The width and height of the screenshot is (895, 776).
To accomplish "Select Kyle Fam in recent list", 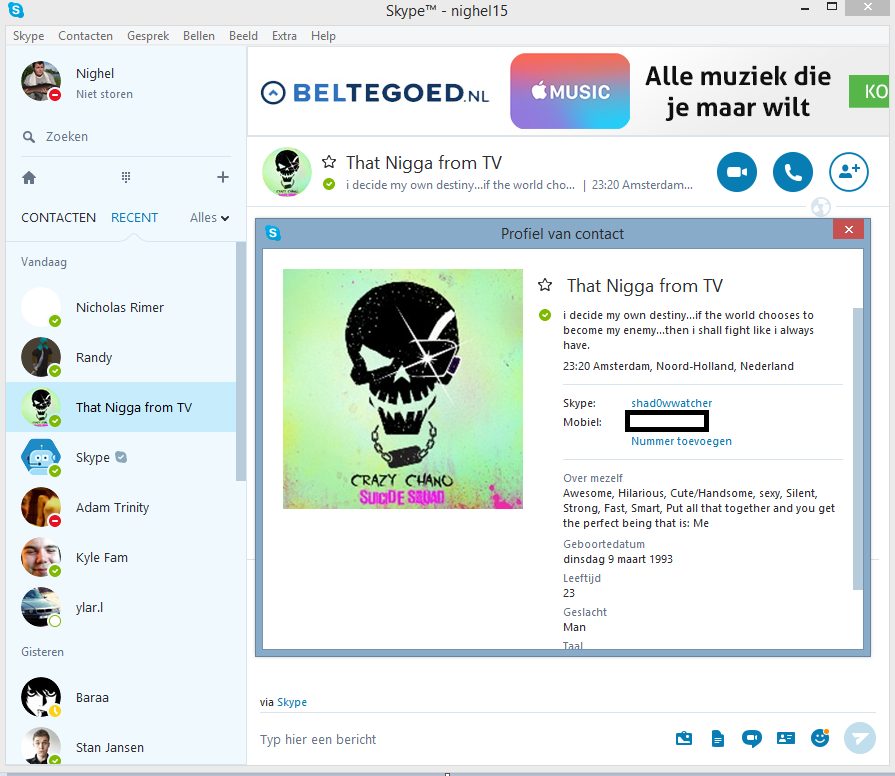I will point(120,557).
